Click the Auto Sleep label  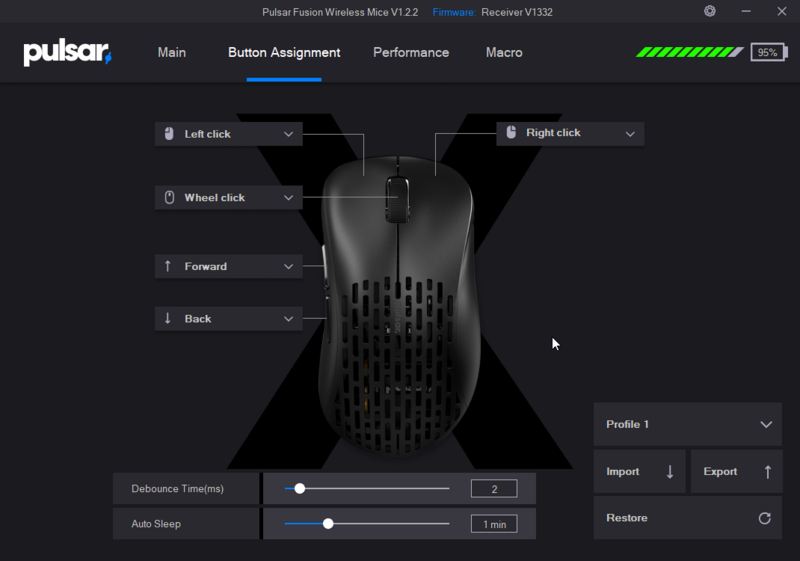click(156, 524)
